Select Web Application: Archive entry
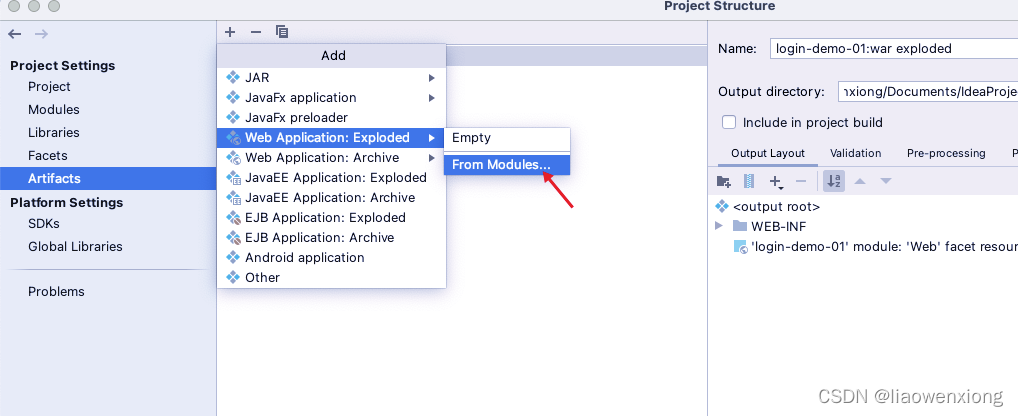 [331, 158]
